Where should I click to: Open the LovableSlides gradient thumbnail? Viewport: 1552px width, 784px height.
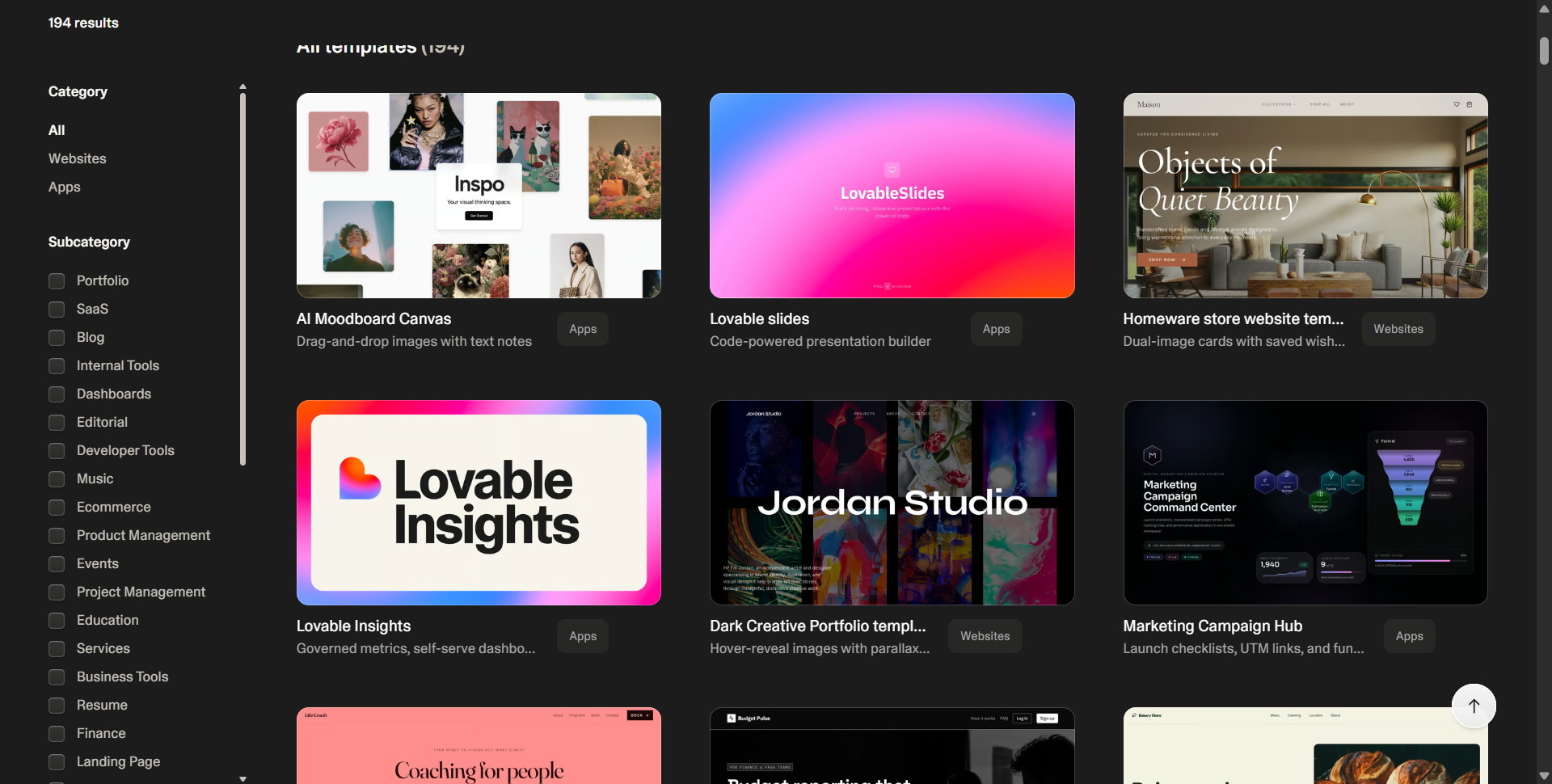(892, 196)
